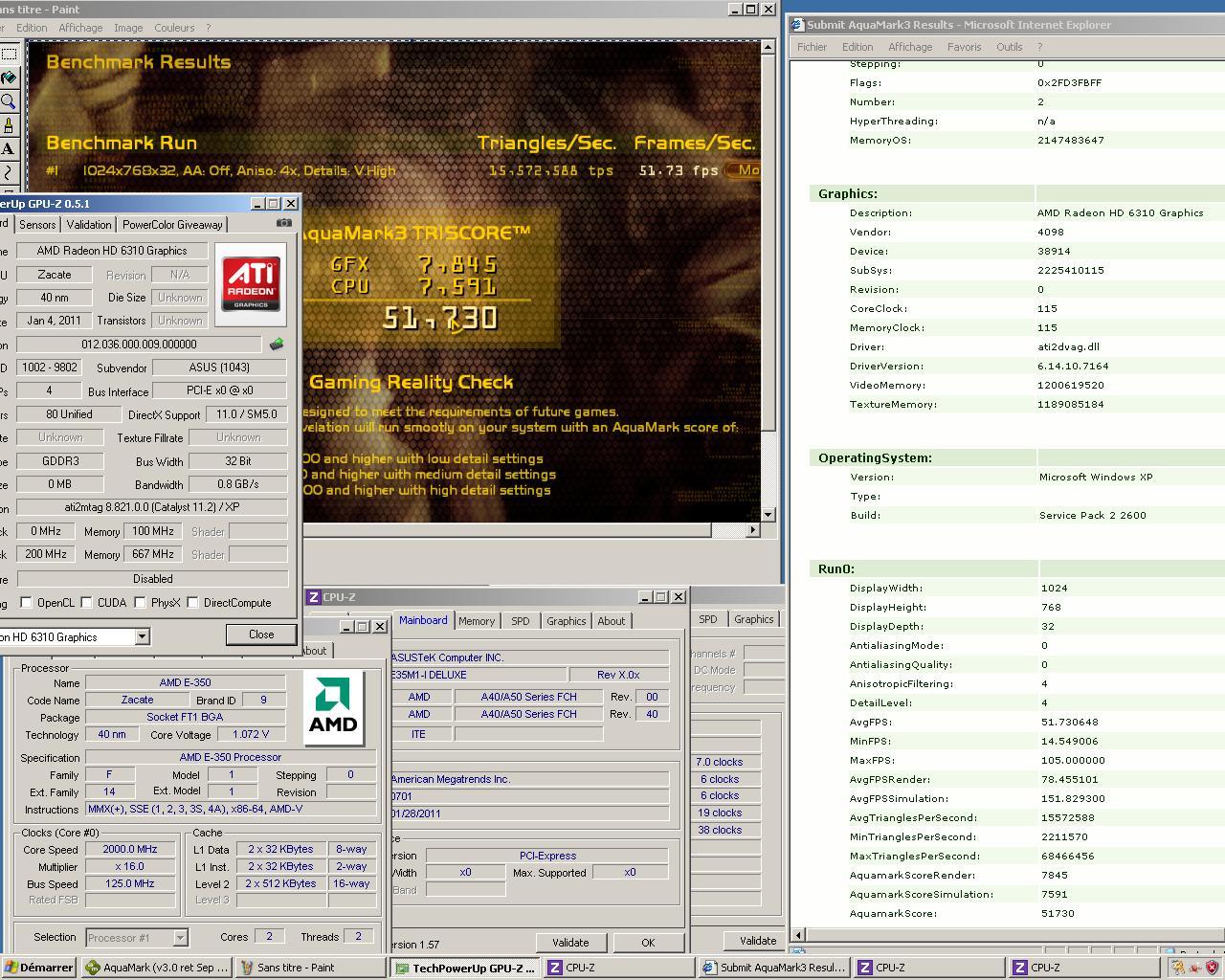Click the BIOS save icon in GPU-Z
The height and width of the screenshot is (980, 1225).
coord(277,345)
